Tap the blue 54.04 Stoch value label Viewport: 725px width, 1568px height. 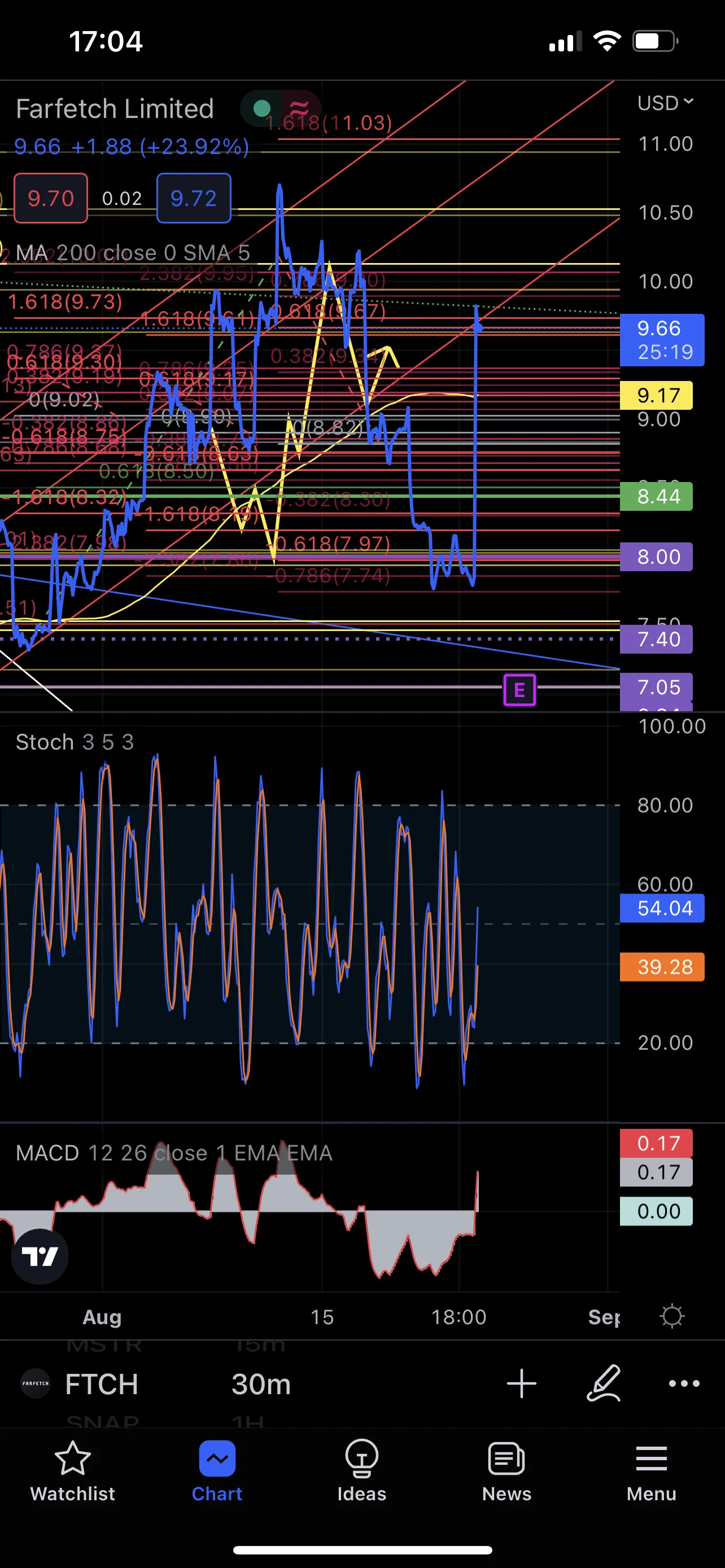[662, 908]
